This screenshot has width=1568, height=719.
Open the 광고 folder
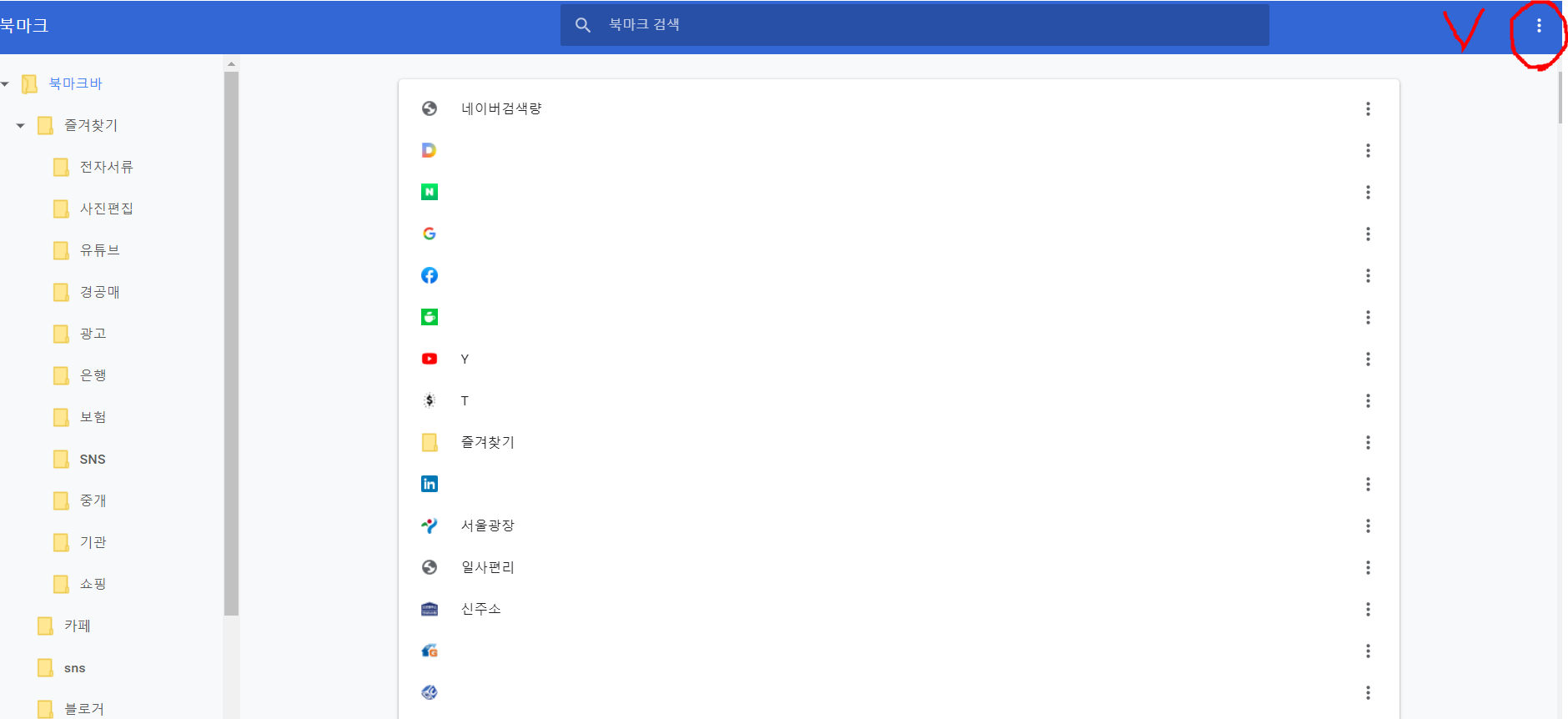(93, 334)
